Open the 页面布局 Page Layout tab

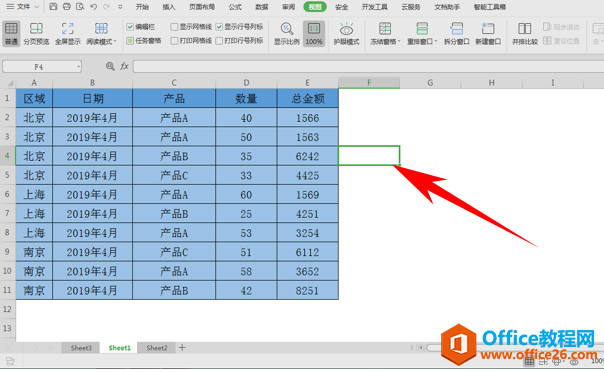(202, 7)
